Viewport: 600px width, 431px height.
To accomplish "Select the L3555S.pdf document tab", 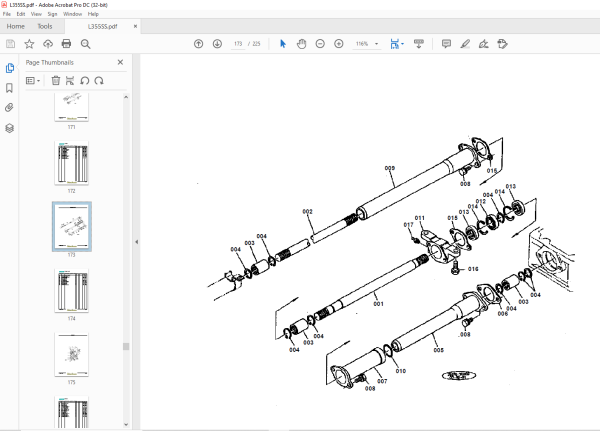I will (102, 26).
